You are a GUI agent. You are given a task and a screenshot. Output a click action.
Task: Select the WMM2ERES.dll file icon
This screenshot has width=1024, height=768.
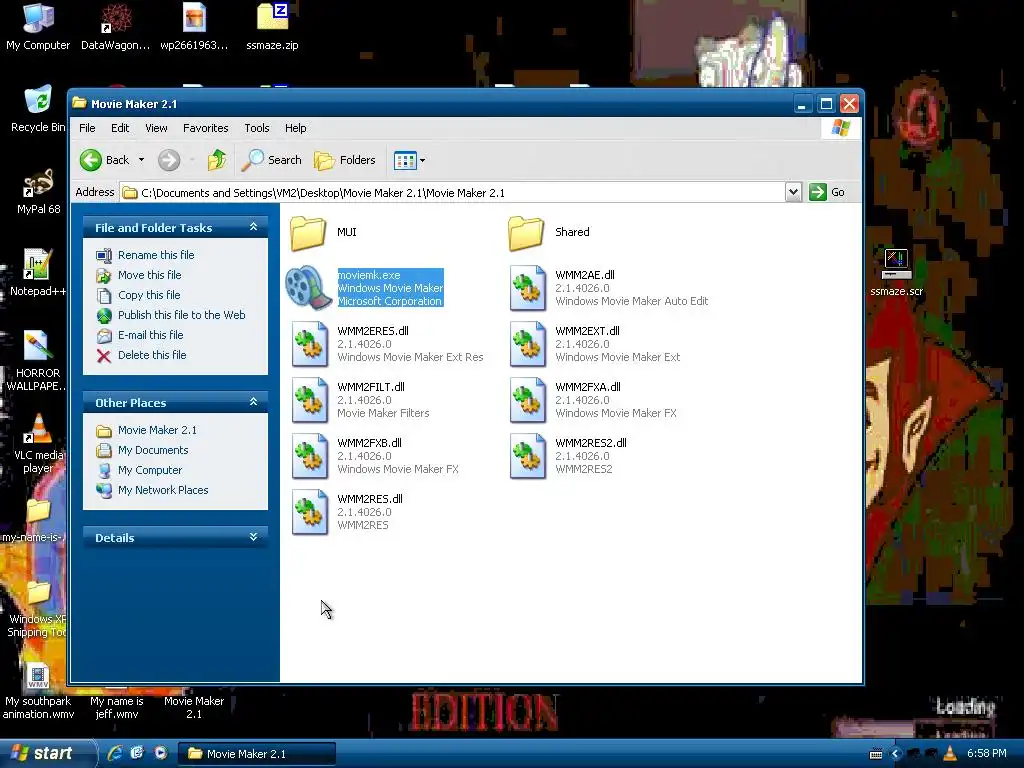pos(310,344)
